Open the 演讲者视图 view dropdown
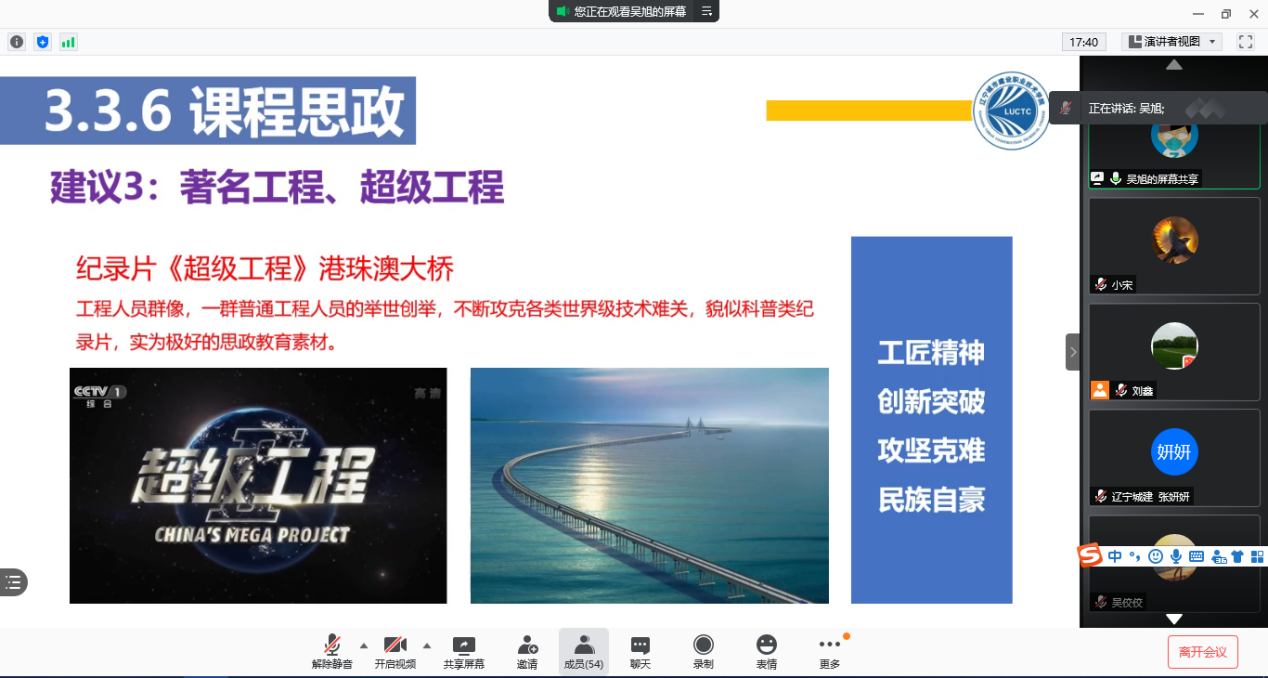1268x678 pixels. tap(1172, 42)
